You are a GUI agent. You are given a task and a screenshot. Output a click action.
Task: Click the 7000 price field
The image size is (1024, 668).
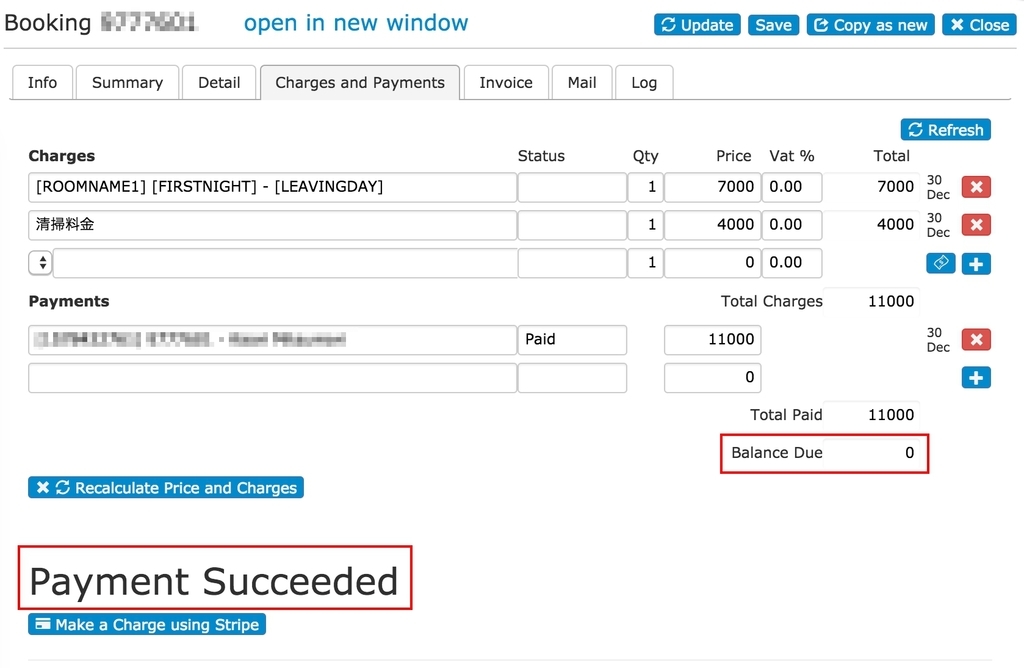pos(712,187)
